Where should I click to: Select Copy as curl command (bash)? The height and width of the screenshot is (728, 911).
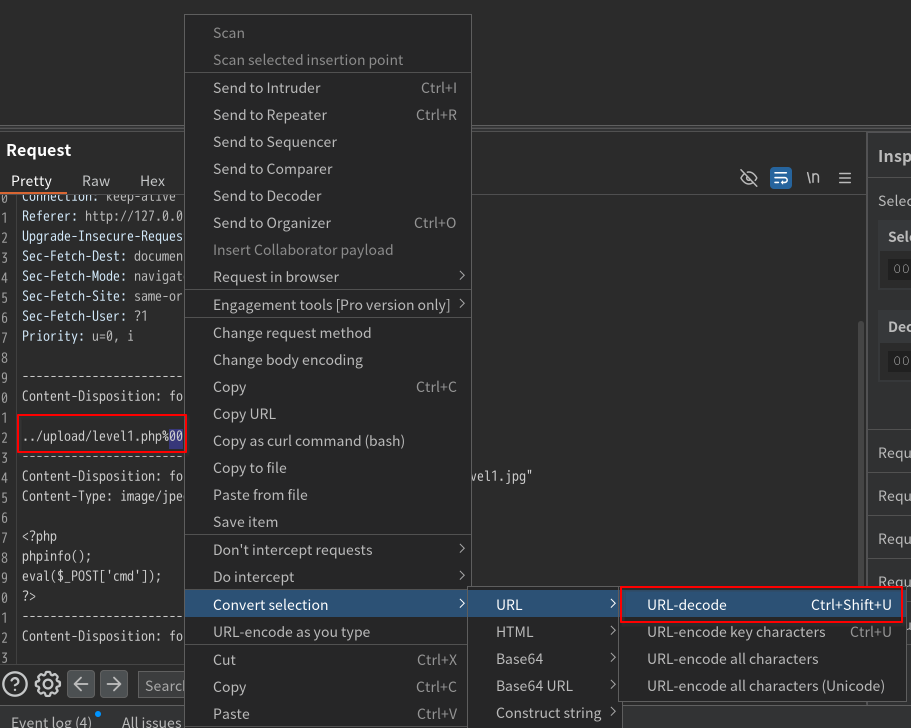point(328,441)
